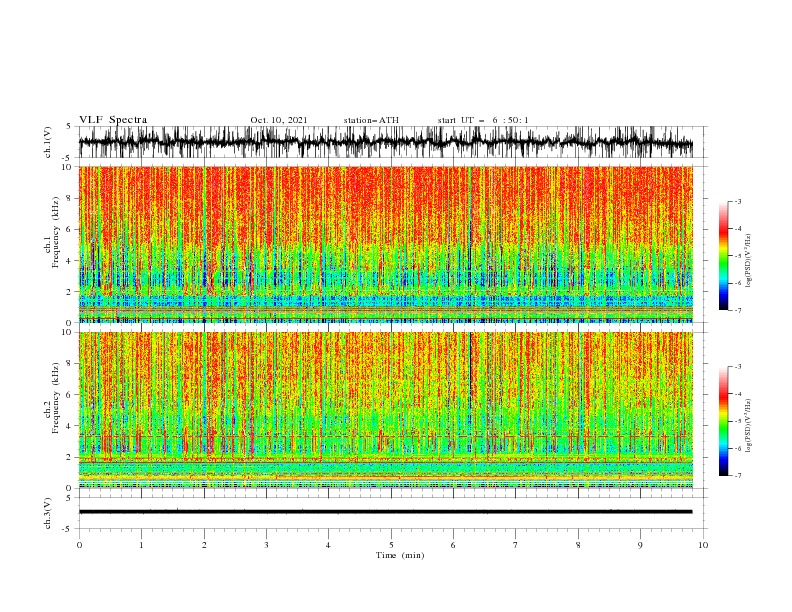The image size is (792, 612).
Task: Click the "VLF Spectra" plot title
Action: 113,120
